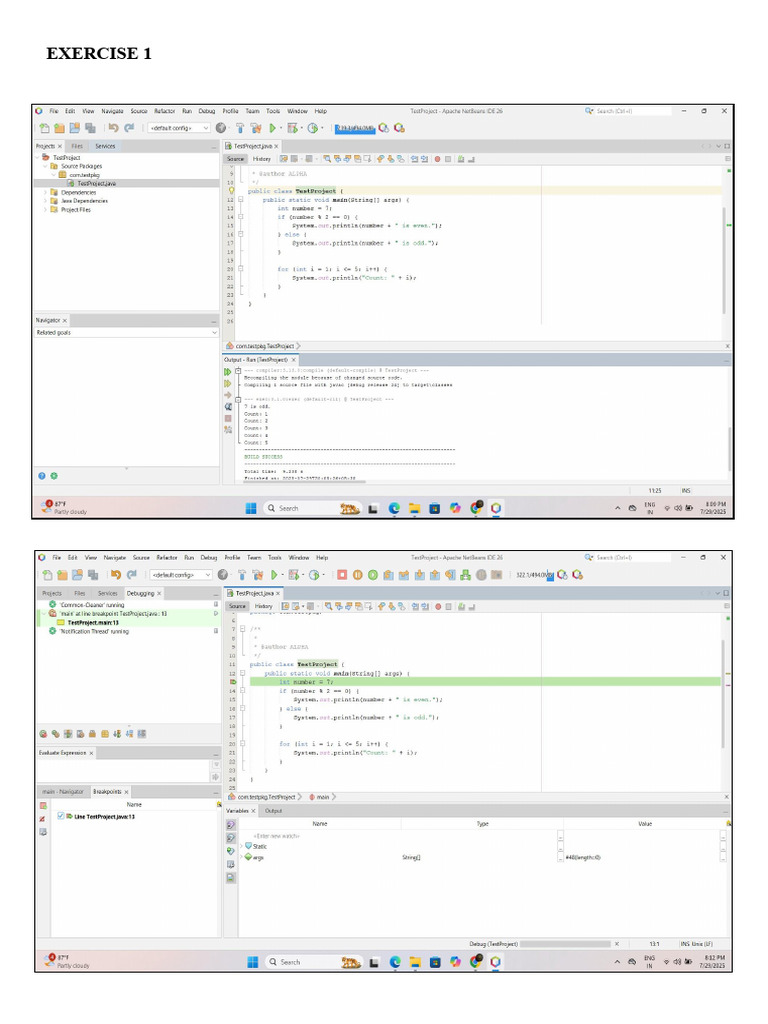Image resolution: width=768 pixels, height=1024 pixels.
Task: Open Related goals dropdown in Navigator
Action: [x=126, y=332]
